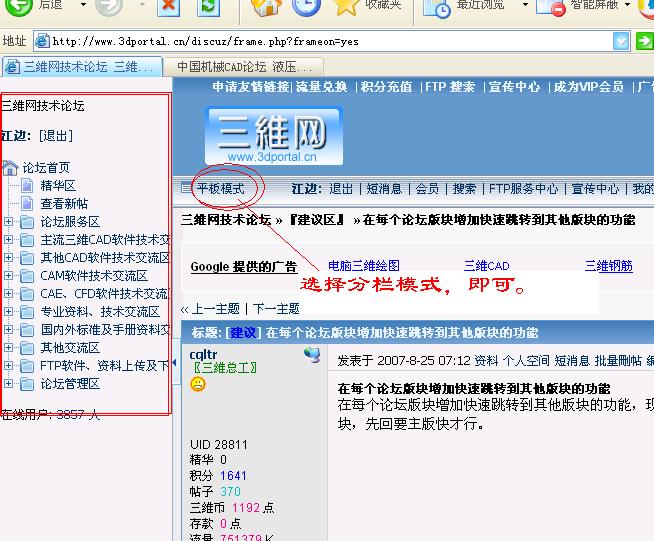This screenshot has height=541, width=654.
Task: Click the 成为VIP会员 top menu link
Action: tap(589, 87)
